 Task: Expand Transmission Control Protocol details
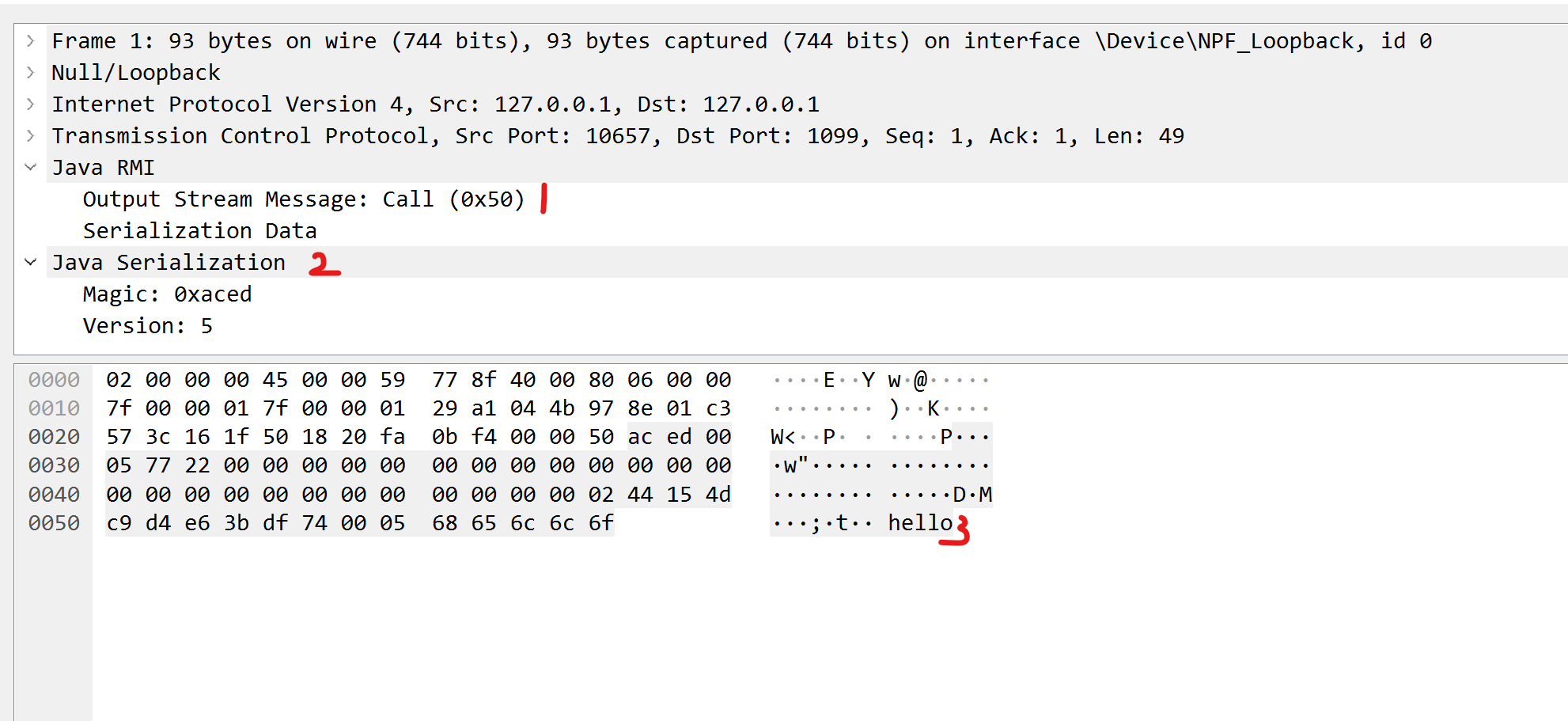pyautogui.click(x=30, y=135)
